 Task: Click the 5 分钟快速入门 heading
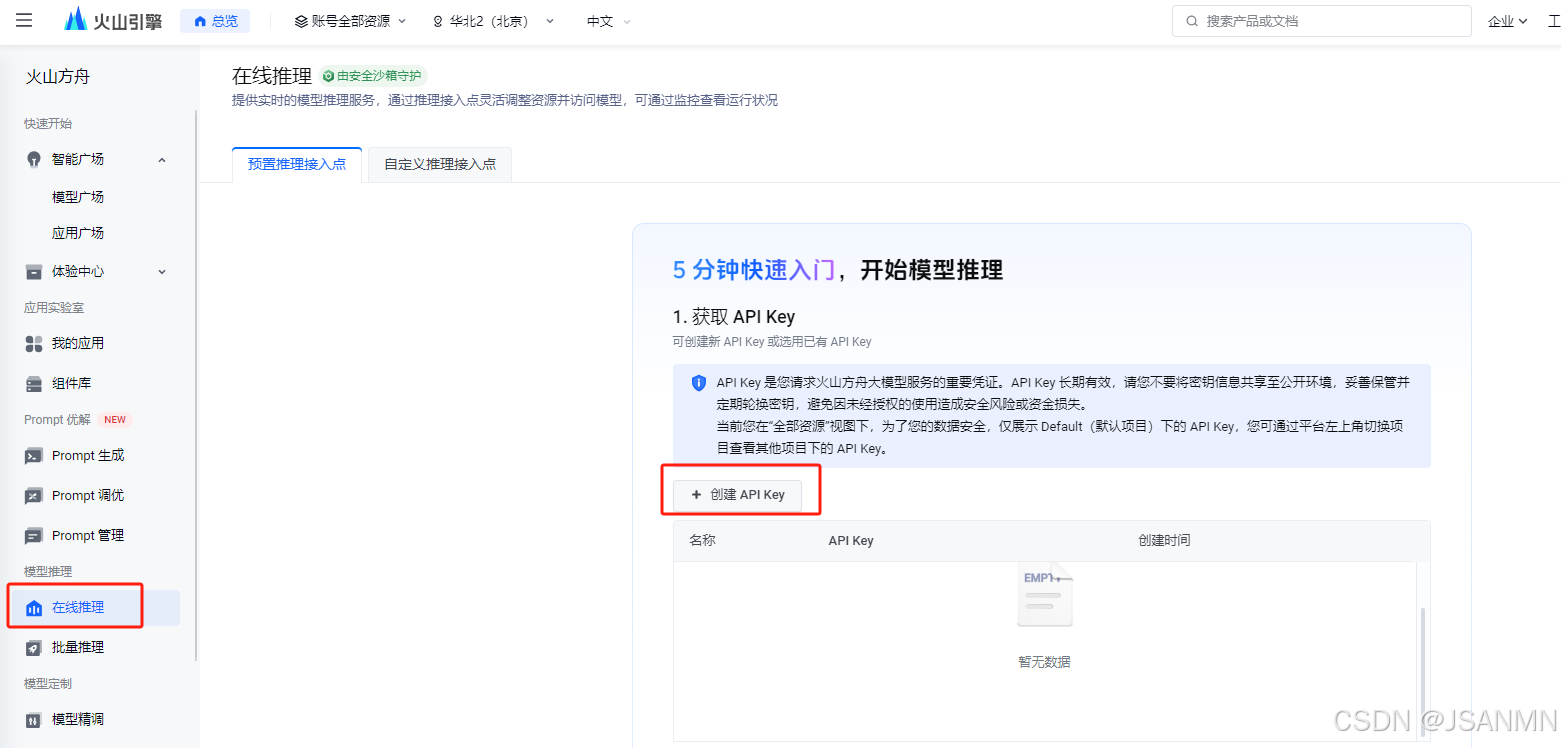[x=754, y=270]
